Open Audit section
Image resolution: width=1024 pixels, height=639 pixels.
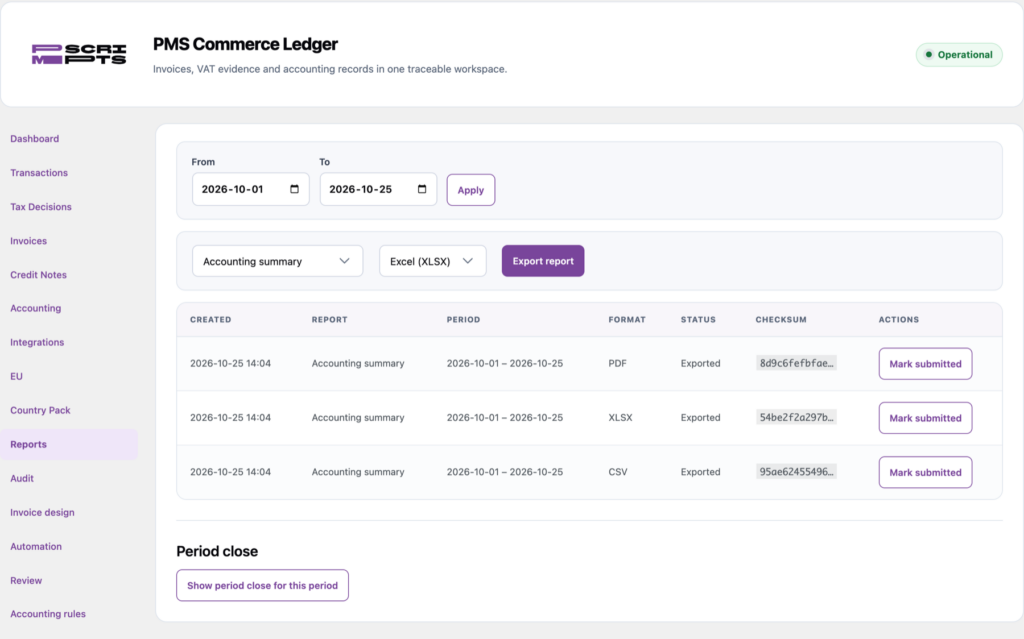pyautogui.click(x=22, y=478)
